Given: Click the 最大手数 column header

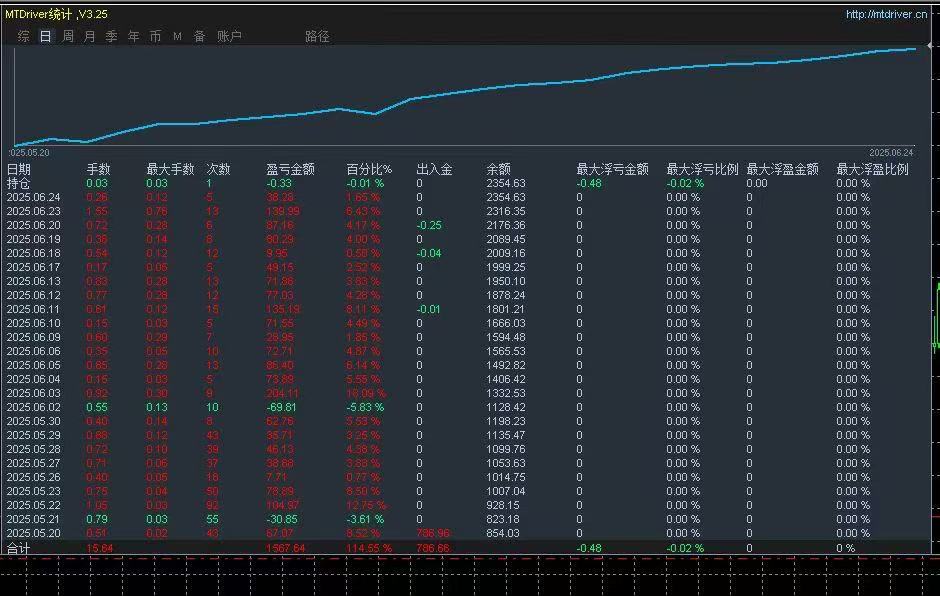Looking at the screenshot, I should [170, 169].
